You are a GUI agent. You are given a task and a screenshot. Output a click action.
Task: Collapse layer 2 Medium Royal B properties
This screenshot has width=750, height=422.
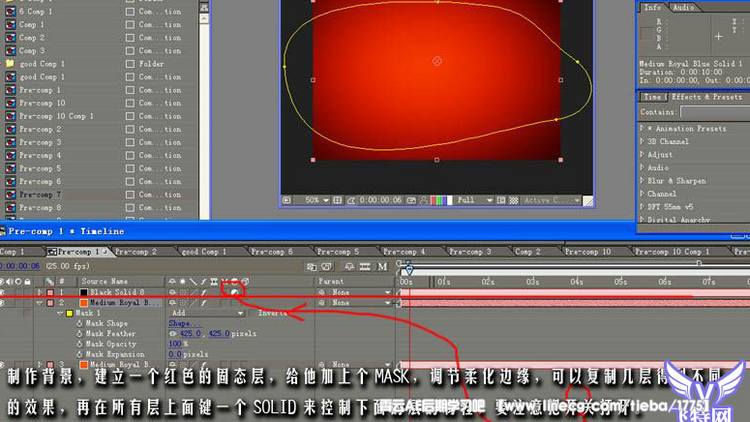tap(40, 303)
